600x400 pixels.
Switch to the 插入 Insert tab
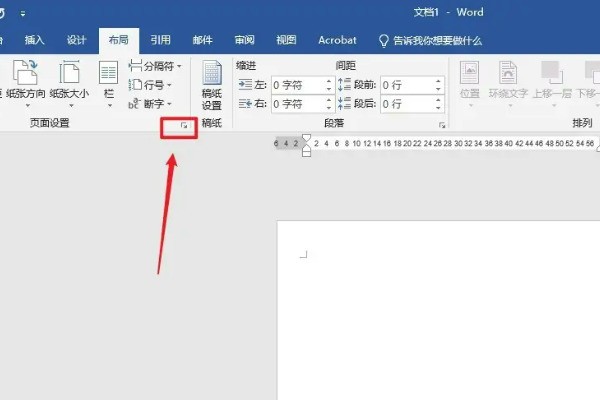click(34, 40)
